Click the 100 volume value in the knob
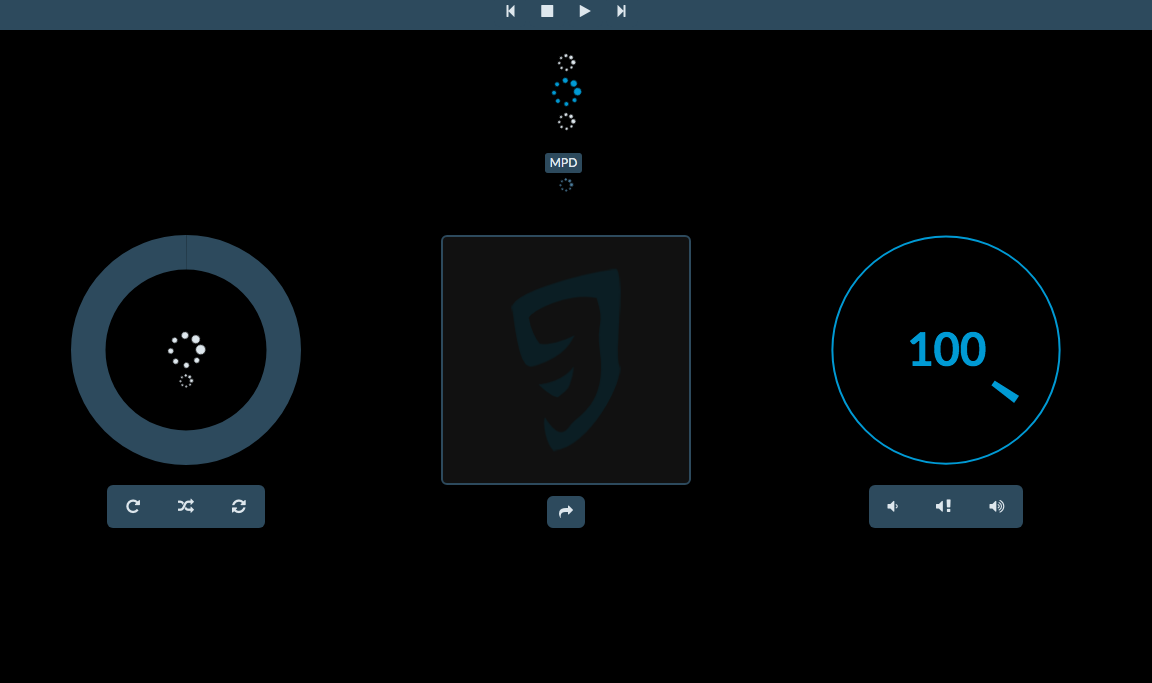Screen dimensions: 1152x683 coord(946,350)
